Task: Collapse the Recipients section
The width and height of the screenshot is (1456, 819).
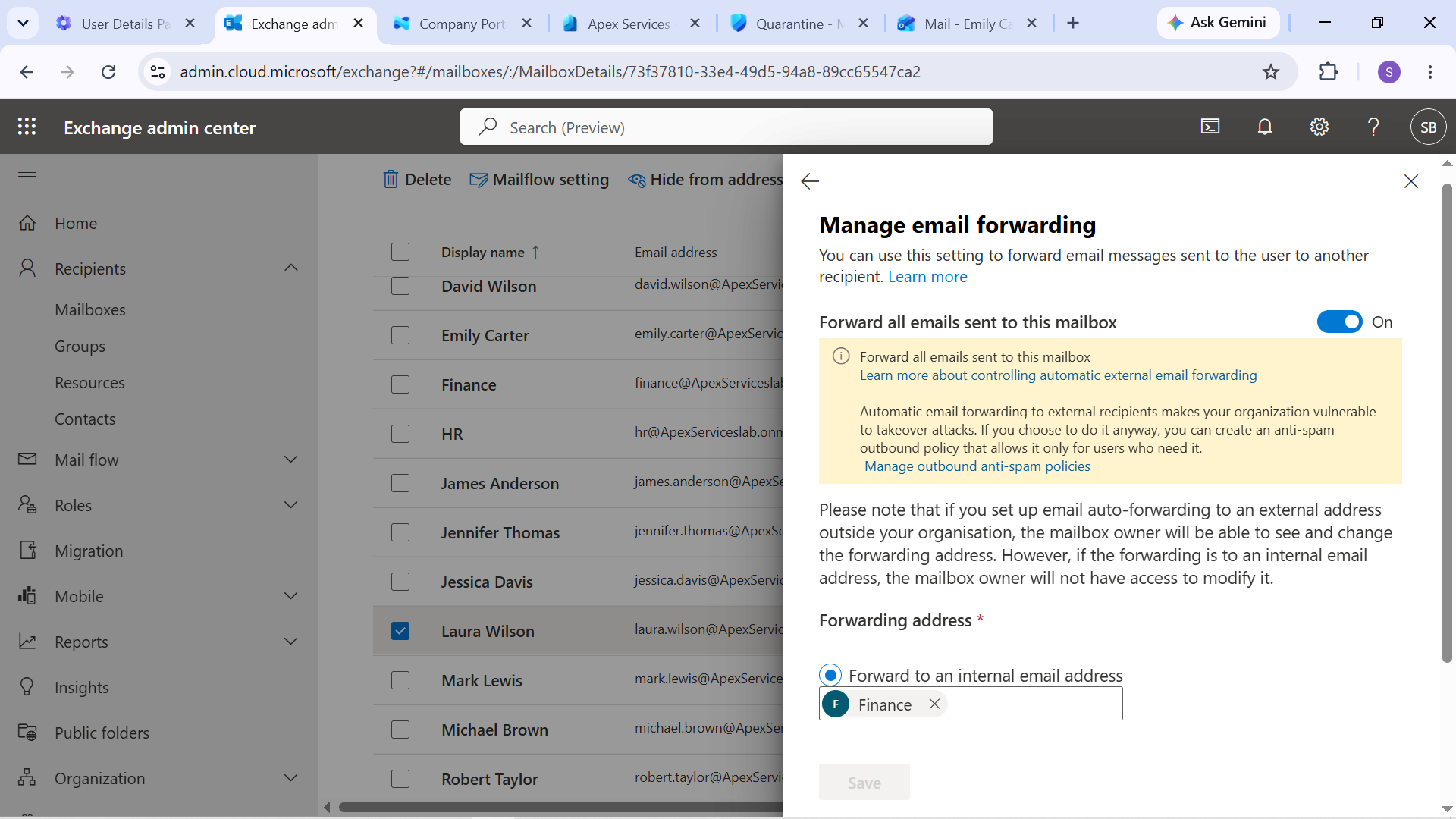Action: pos(291,268)
